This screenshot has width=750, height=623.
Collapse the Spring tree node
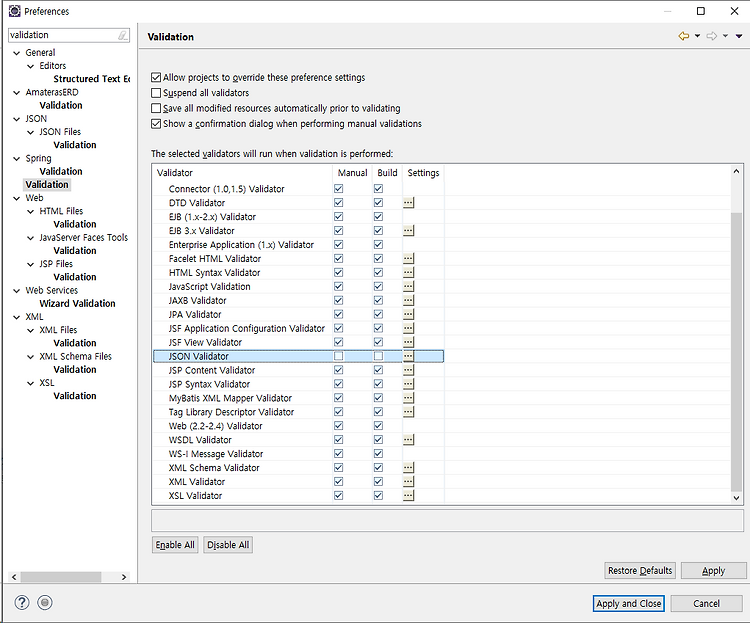(17, 158)
